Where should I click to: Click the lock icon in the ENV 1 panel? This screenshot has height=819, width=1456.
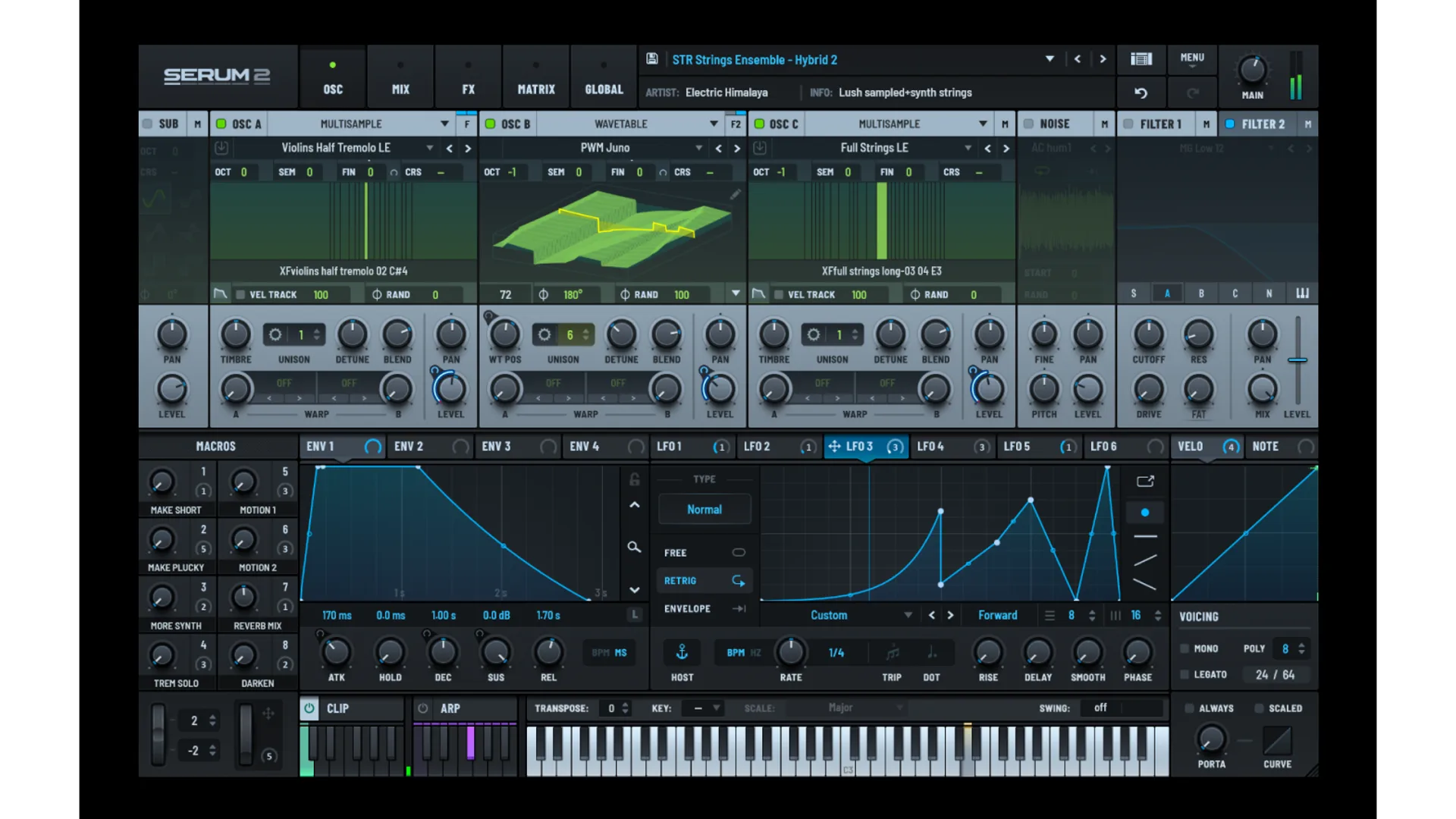tap(634, 480)
